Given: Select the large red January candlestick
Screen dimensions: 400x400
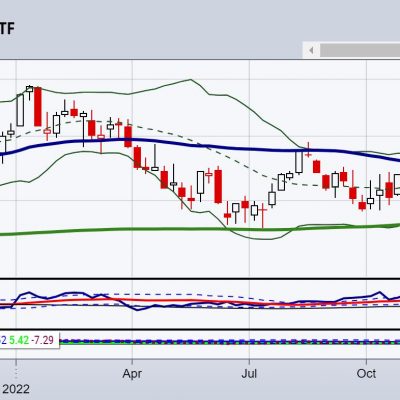Looking at the screenshot, I should point(38,107).
